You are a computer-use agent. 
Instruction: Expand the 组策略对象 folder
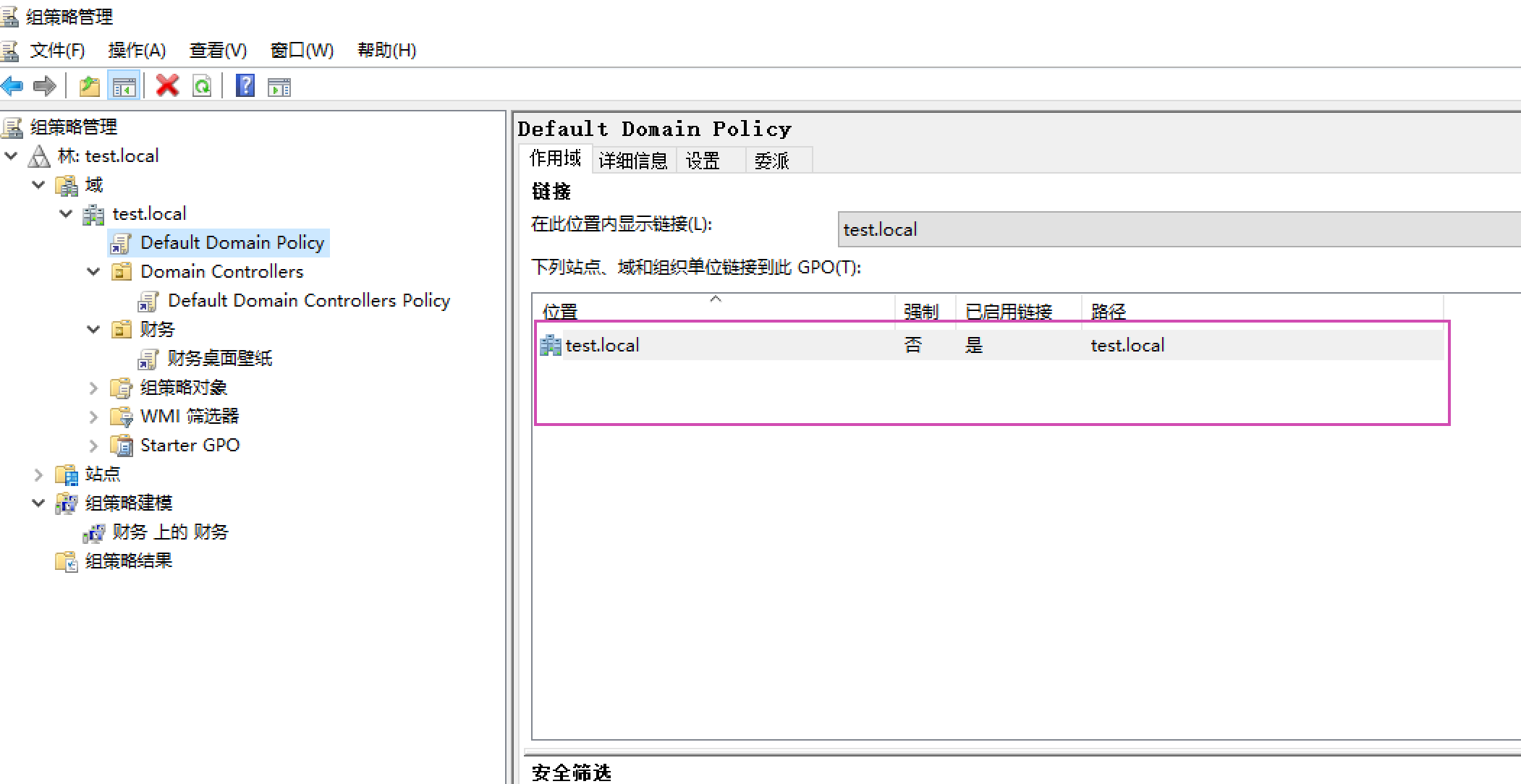(93, 388)
